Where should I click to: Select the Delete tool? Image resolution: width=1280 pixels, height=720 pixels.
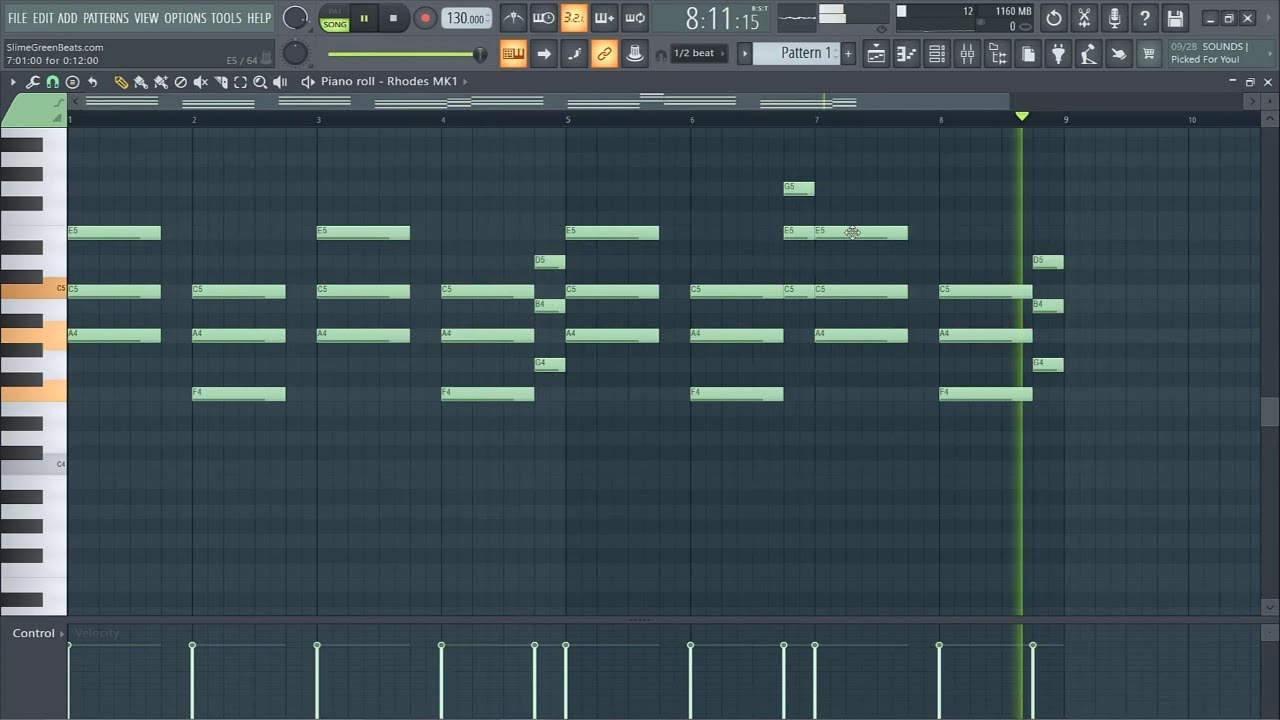(180, 82)
